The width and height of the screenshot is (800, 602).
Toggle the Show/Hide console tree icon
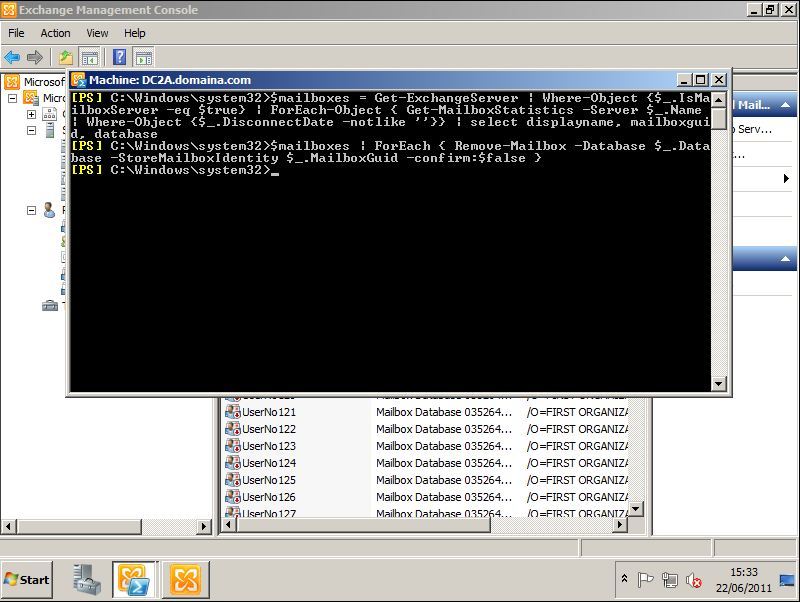pos(90,57)
